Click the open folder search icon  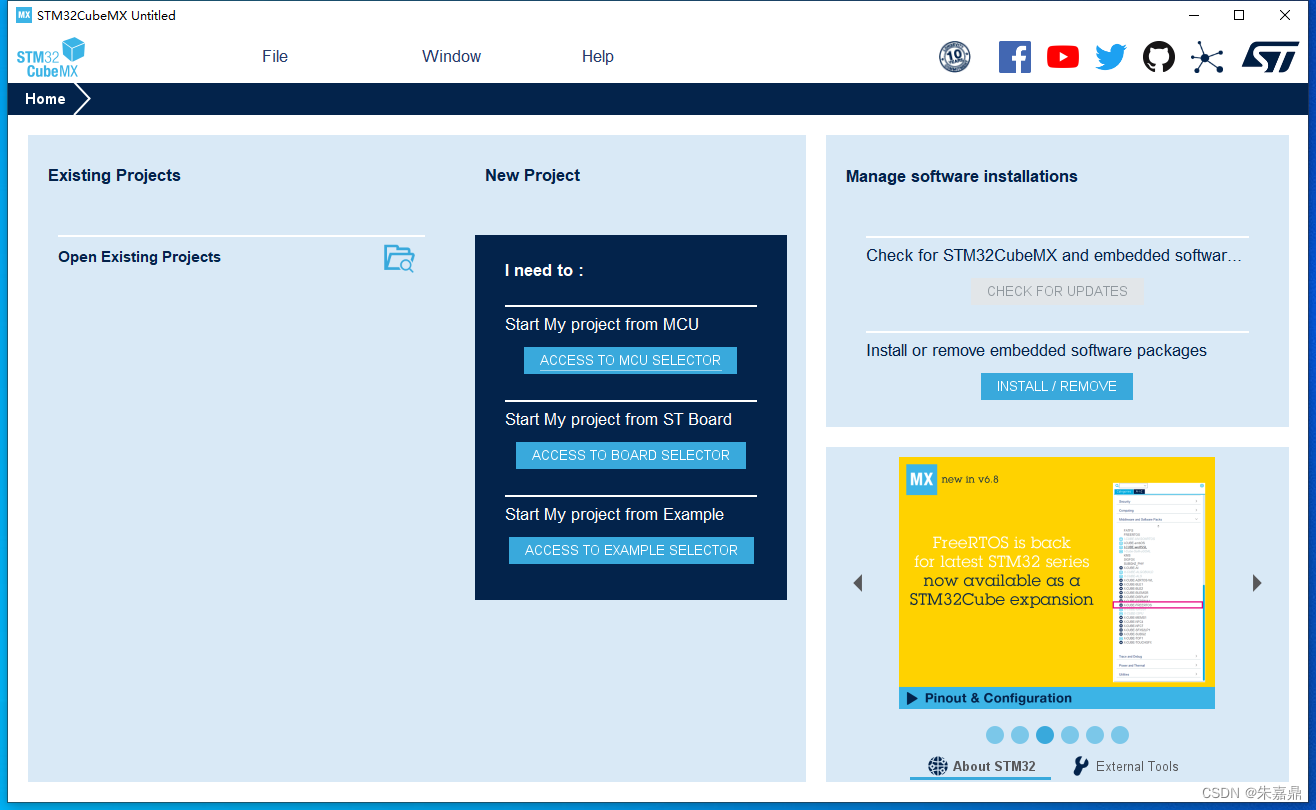coord(399,258)
